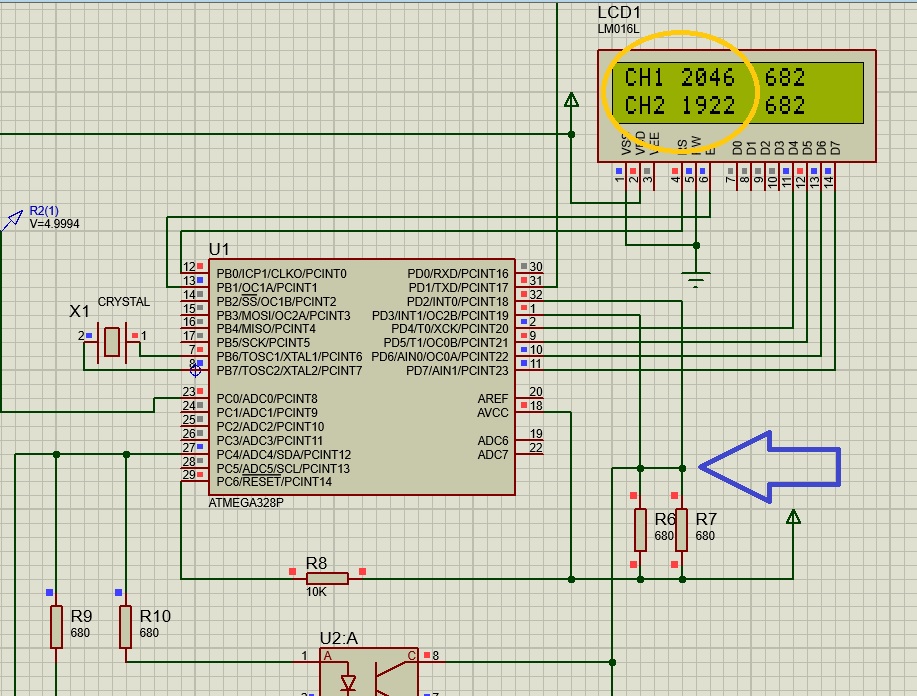This screenshot has height=696, width=917.
Task: Select resistor R7 symbol
Action: click(x=681, y=529)
